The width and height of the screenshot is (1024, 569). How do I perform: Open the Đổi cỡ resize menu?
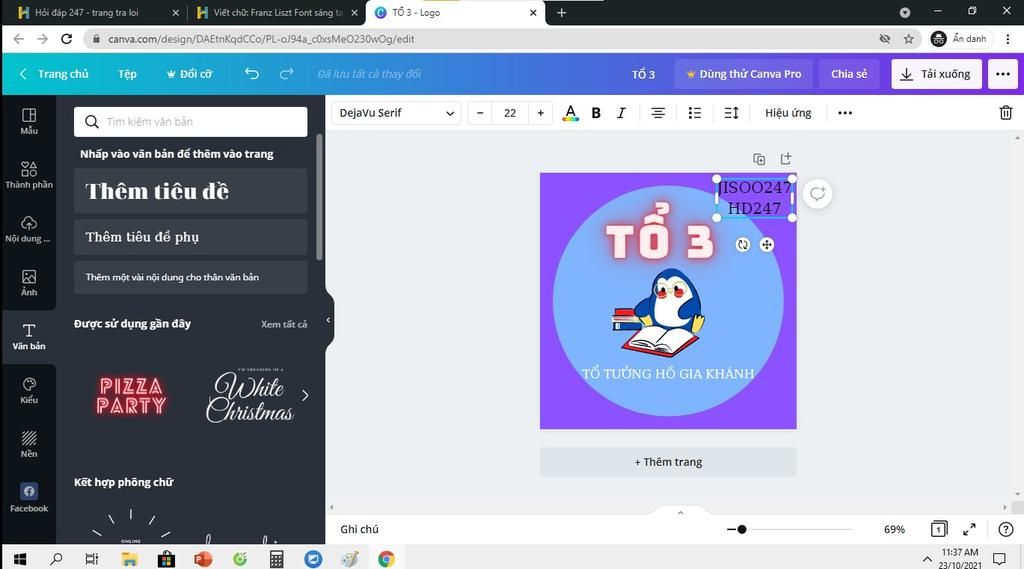[x=189, y=74]
